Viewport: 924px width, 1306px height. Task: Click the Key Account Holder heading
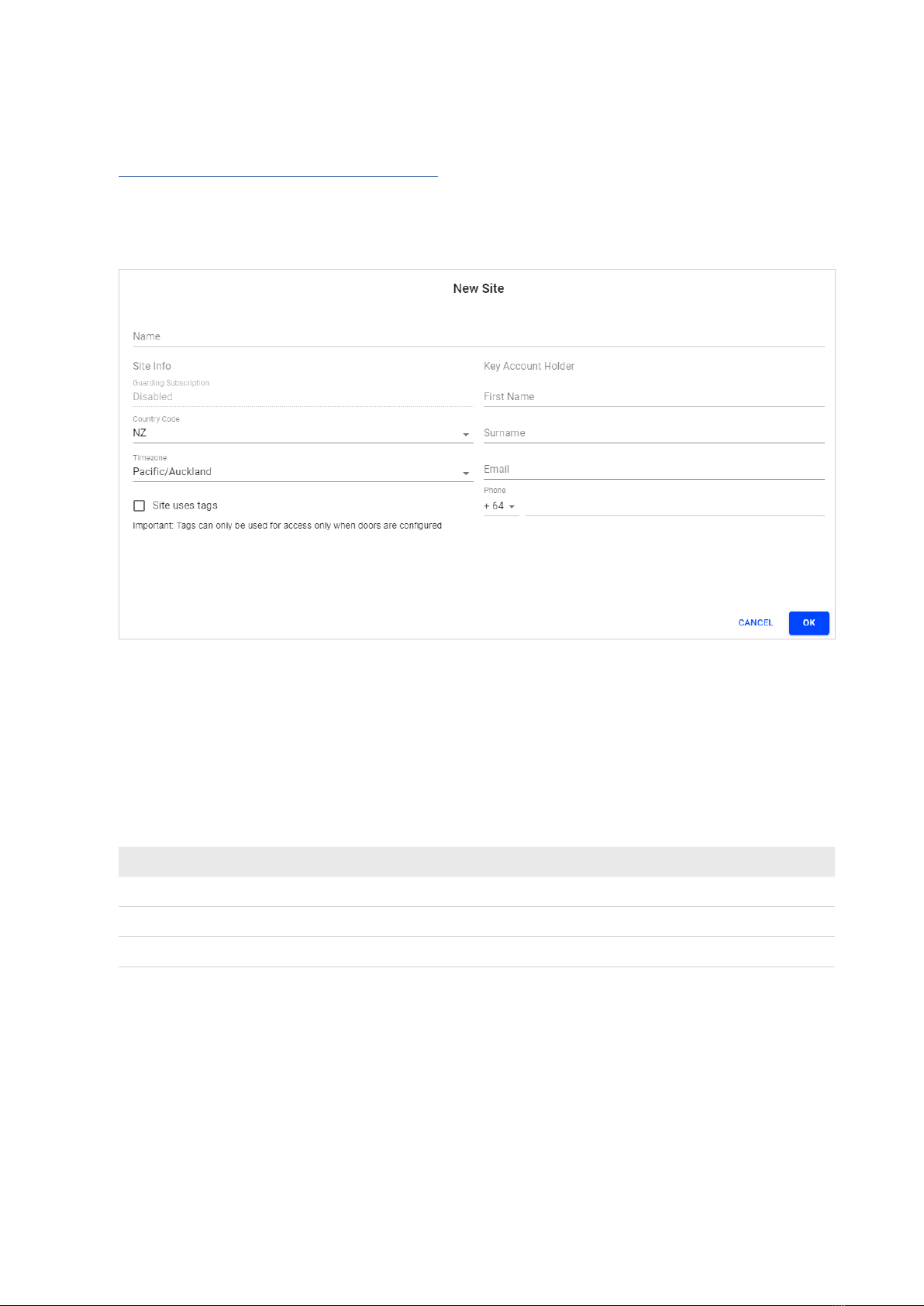[529, 367]
